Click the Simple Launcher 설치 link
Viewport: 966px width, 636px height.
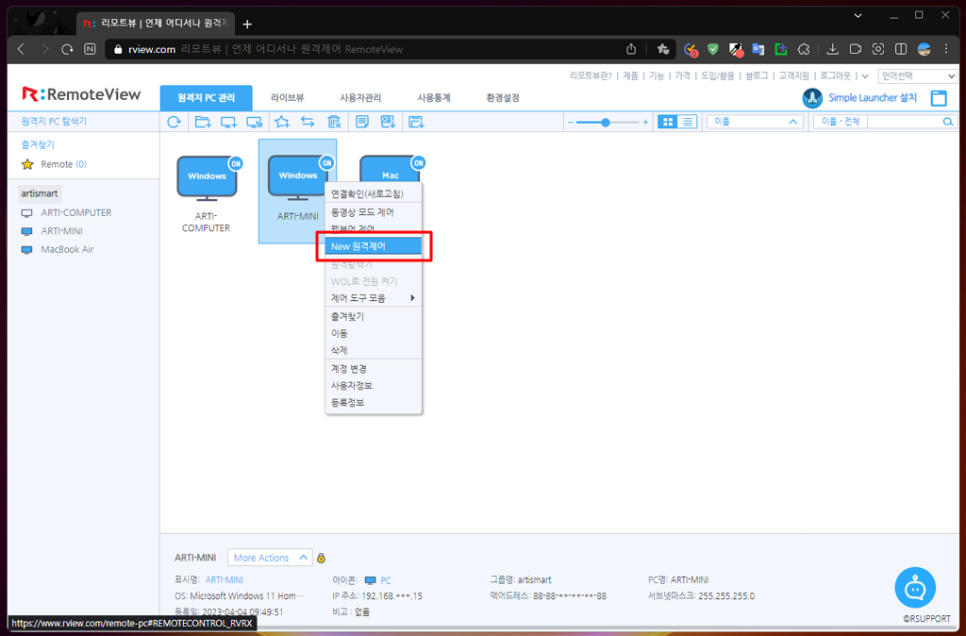pos(872,97)
